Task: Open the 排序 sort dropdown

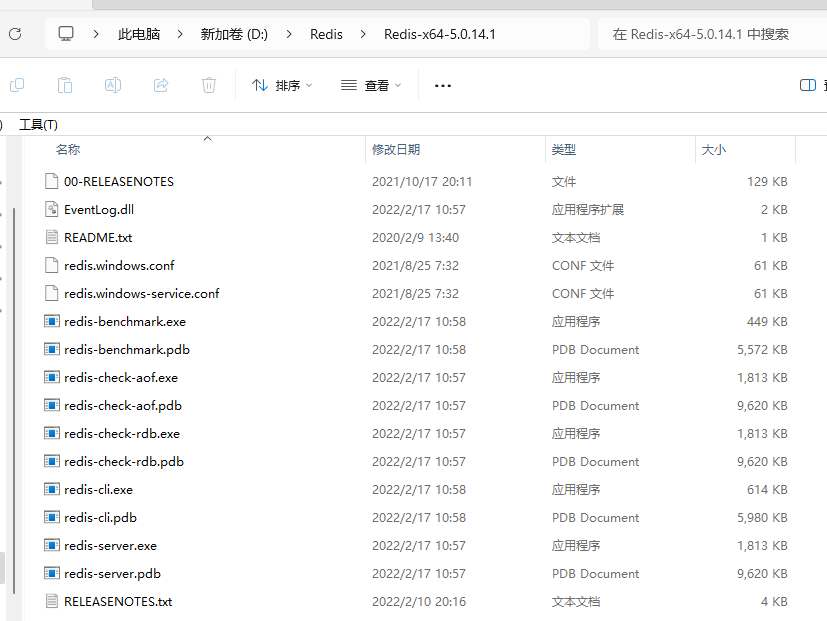Action: pyautogui.click(x=282, y=85)
